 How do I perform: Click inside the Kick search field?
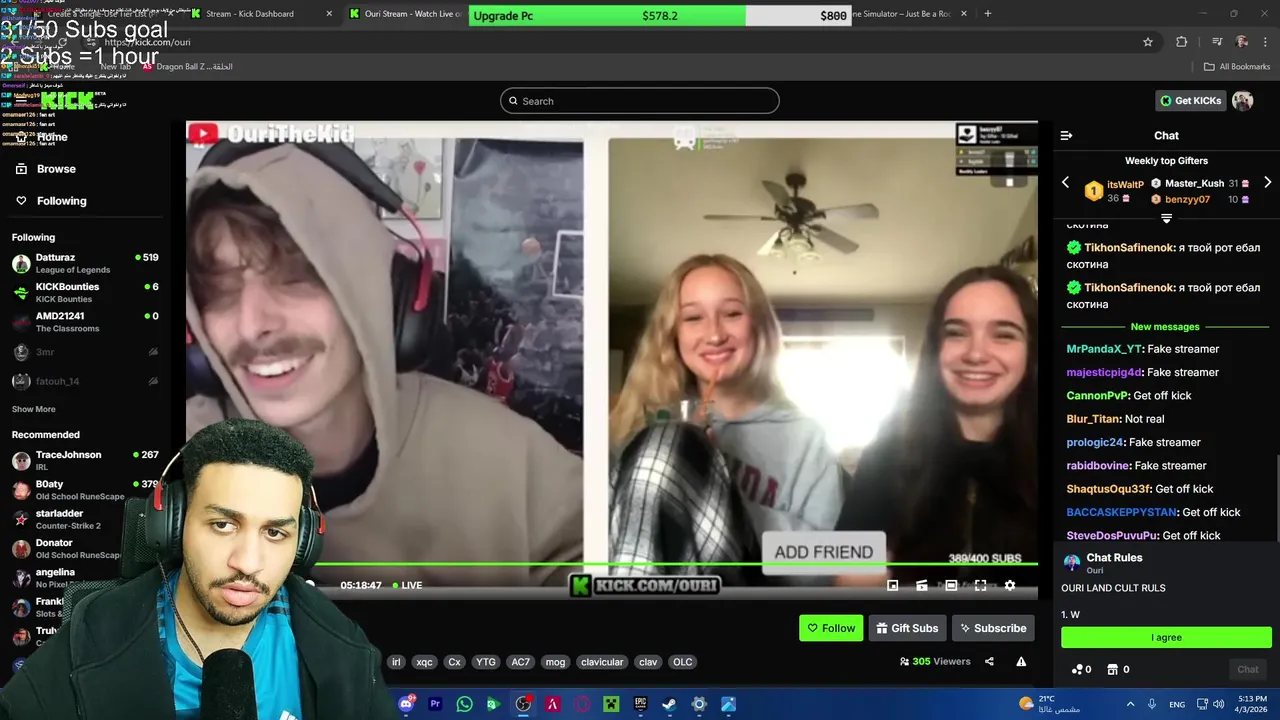640,101
